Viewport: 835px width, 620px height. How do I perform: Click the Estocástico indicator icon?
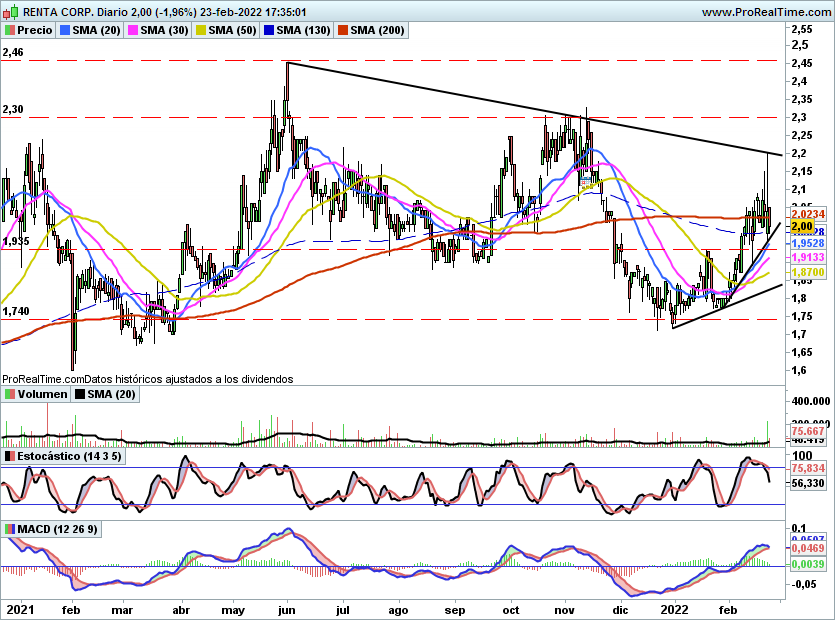(10, 456)
